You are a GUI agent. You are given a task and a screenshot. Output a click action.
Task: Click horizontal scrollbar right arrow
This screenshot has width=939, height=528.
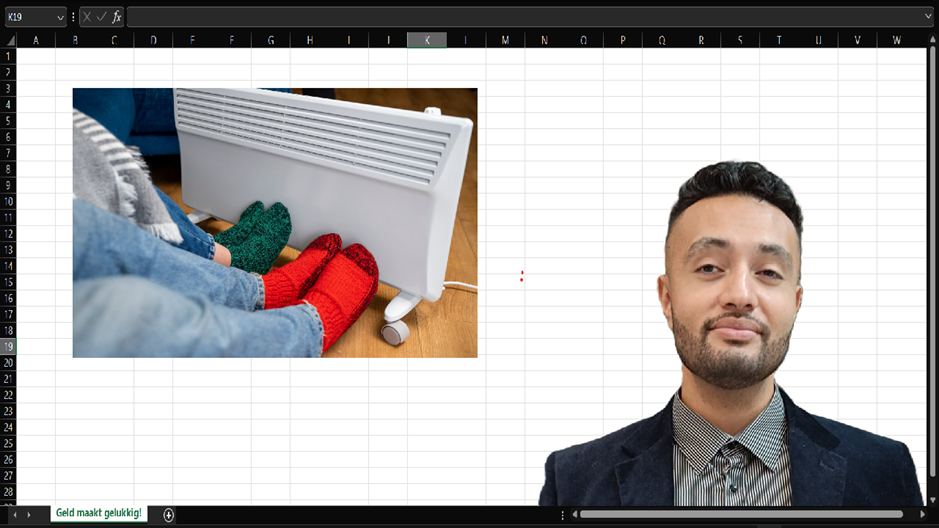click(922, 514)
